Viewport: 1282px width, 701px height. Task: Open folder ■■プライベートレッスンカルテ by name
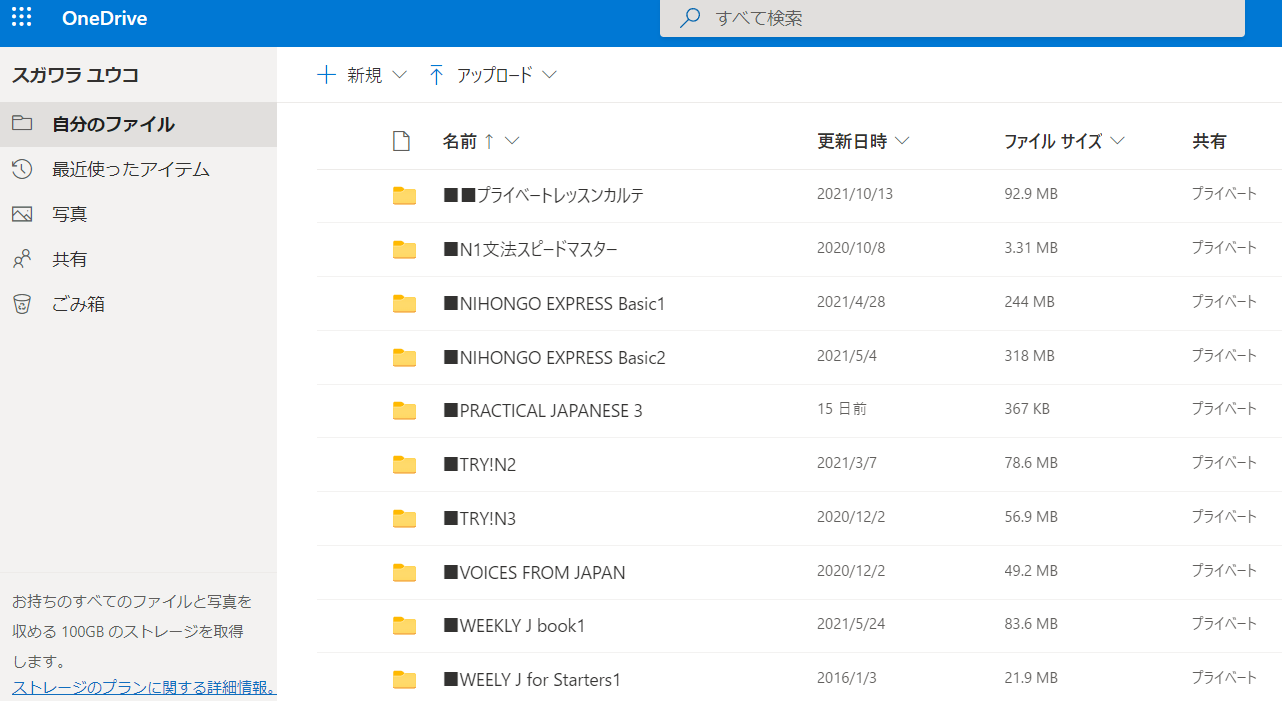543,195
